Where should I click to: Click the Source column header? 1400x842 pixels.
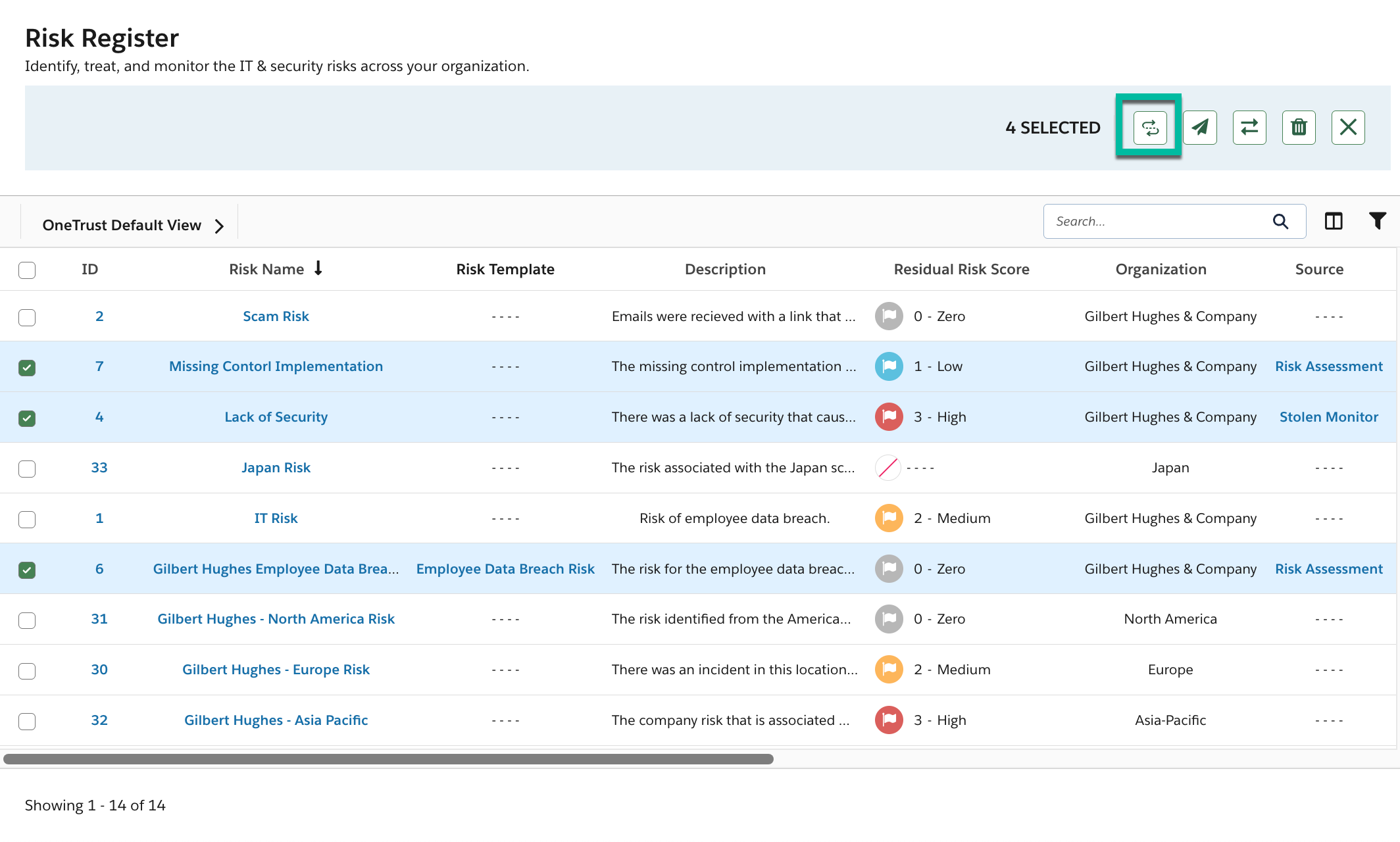click(x=1319, y=269)
